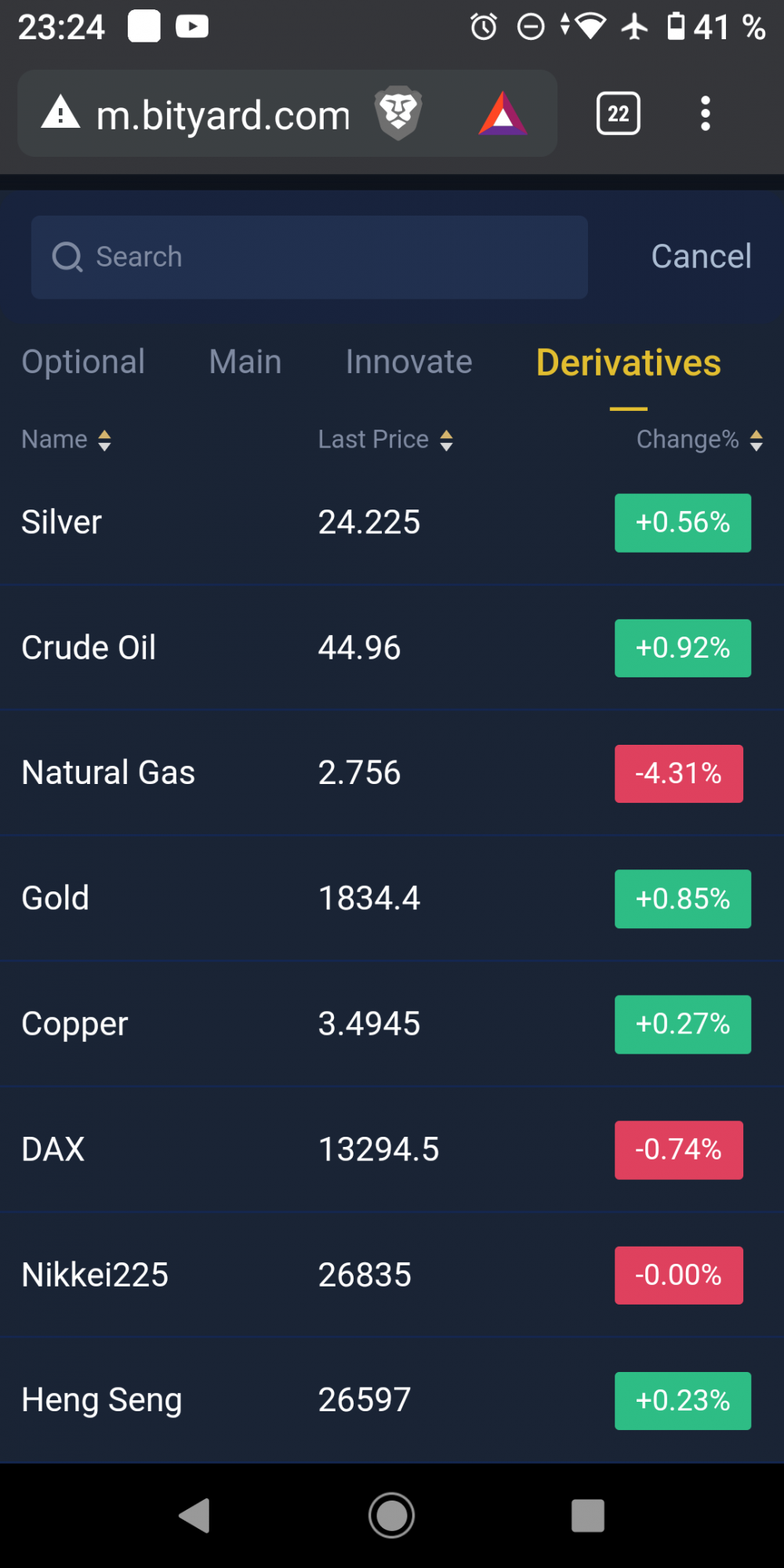The height and width of the screenshot is (1568, 784).
Task: Sort the list by Name arrows
Action: pyautogui.click(x=104, y=441)
